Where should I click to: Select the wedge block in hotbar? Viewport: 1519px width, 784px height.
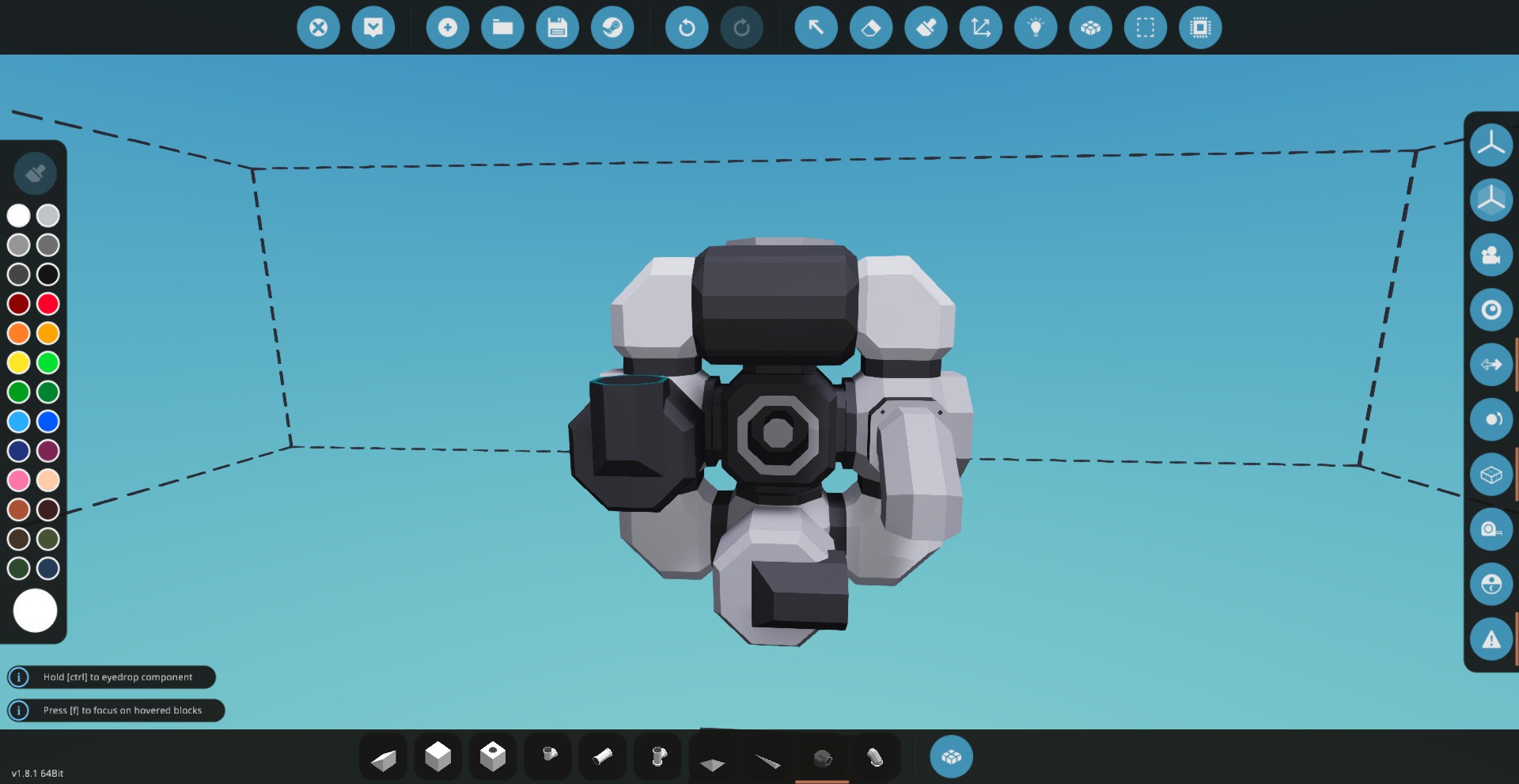pyautogui.click(x=383, y=757)
